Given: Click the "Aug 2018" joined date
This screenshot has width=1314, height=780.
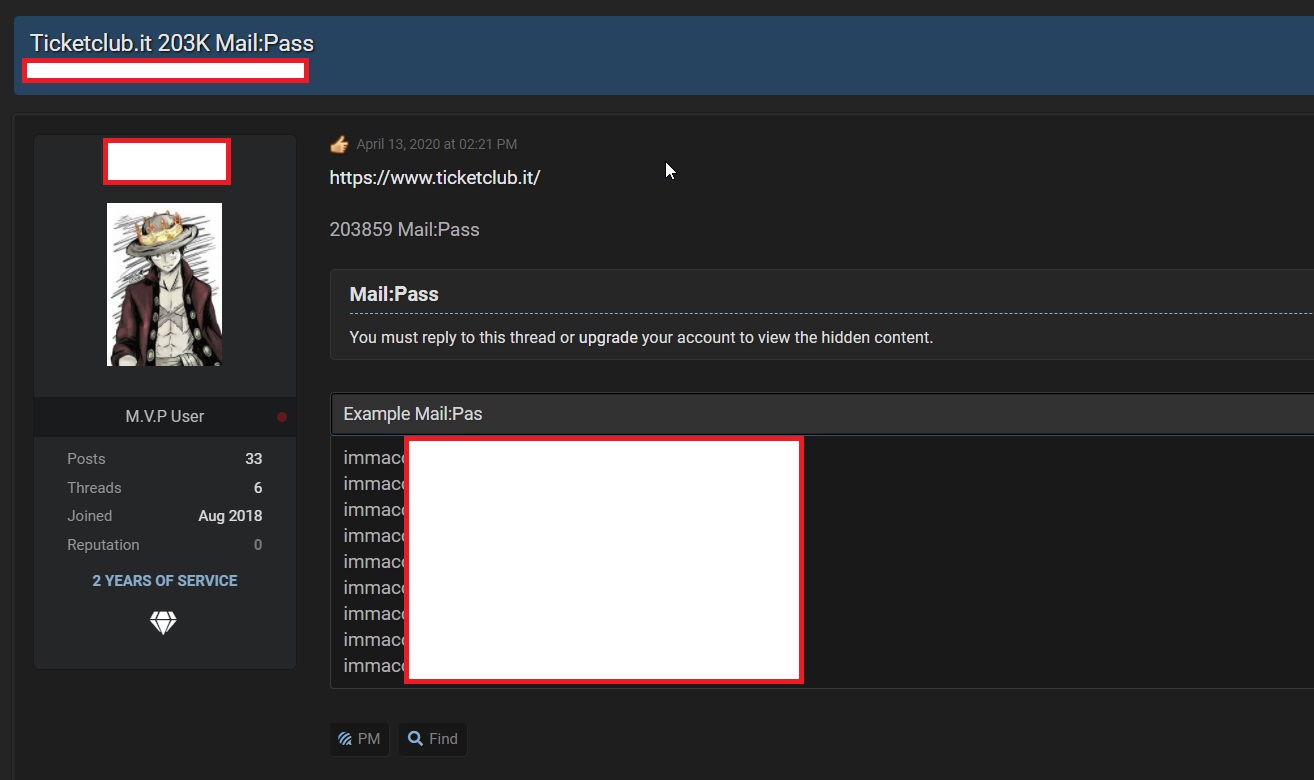Looking at the screenshot, I should 230,516.
